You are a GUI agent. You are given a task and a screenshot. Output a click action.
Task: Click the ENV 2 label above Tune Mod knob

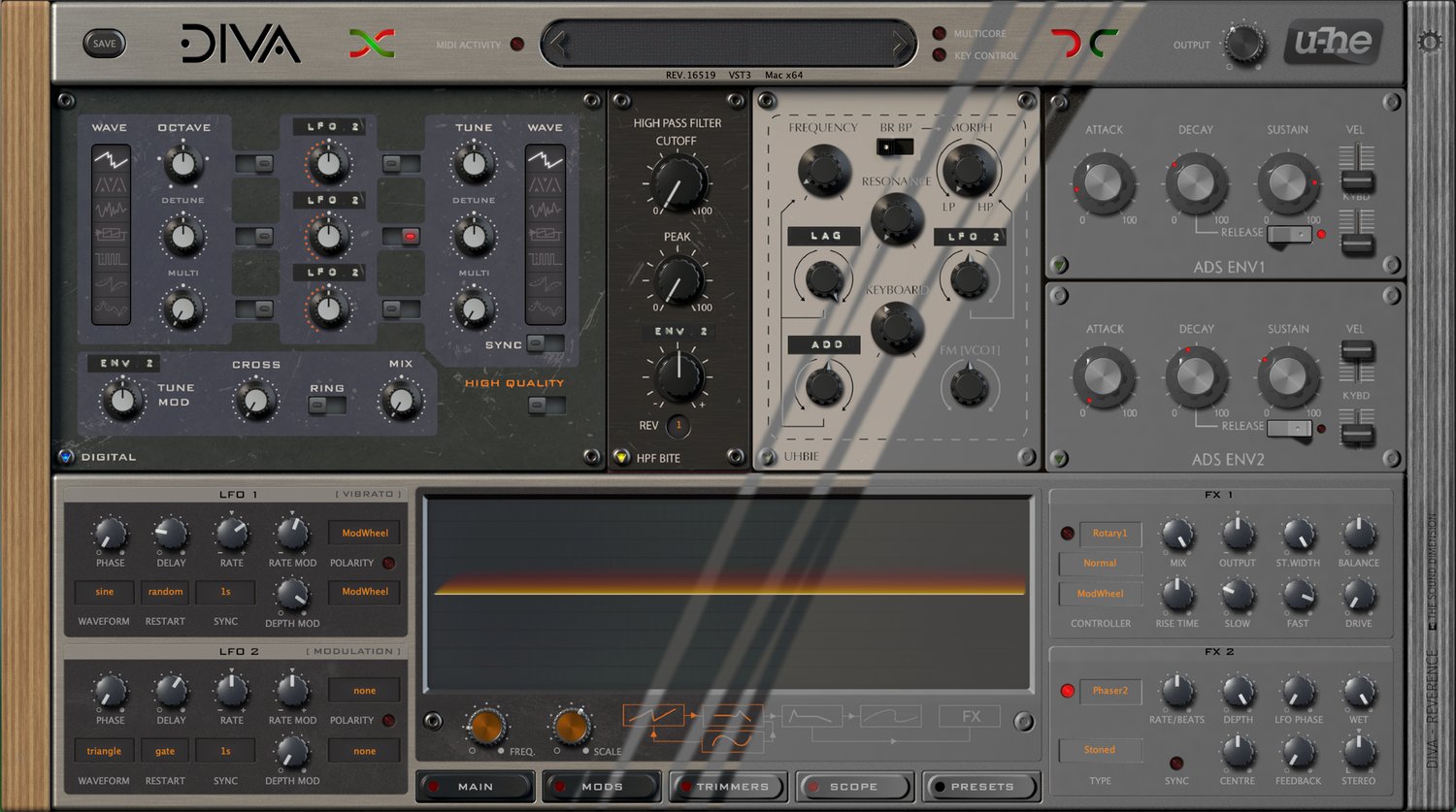click(x=124, y=363)
